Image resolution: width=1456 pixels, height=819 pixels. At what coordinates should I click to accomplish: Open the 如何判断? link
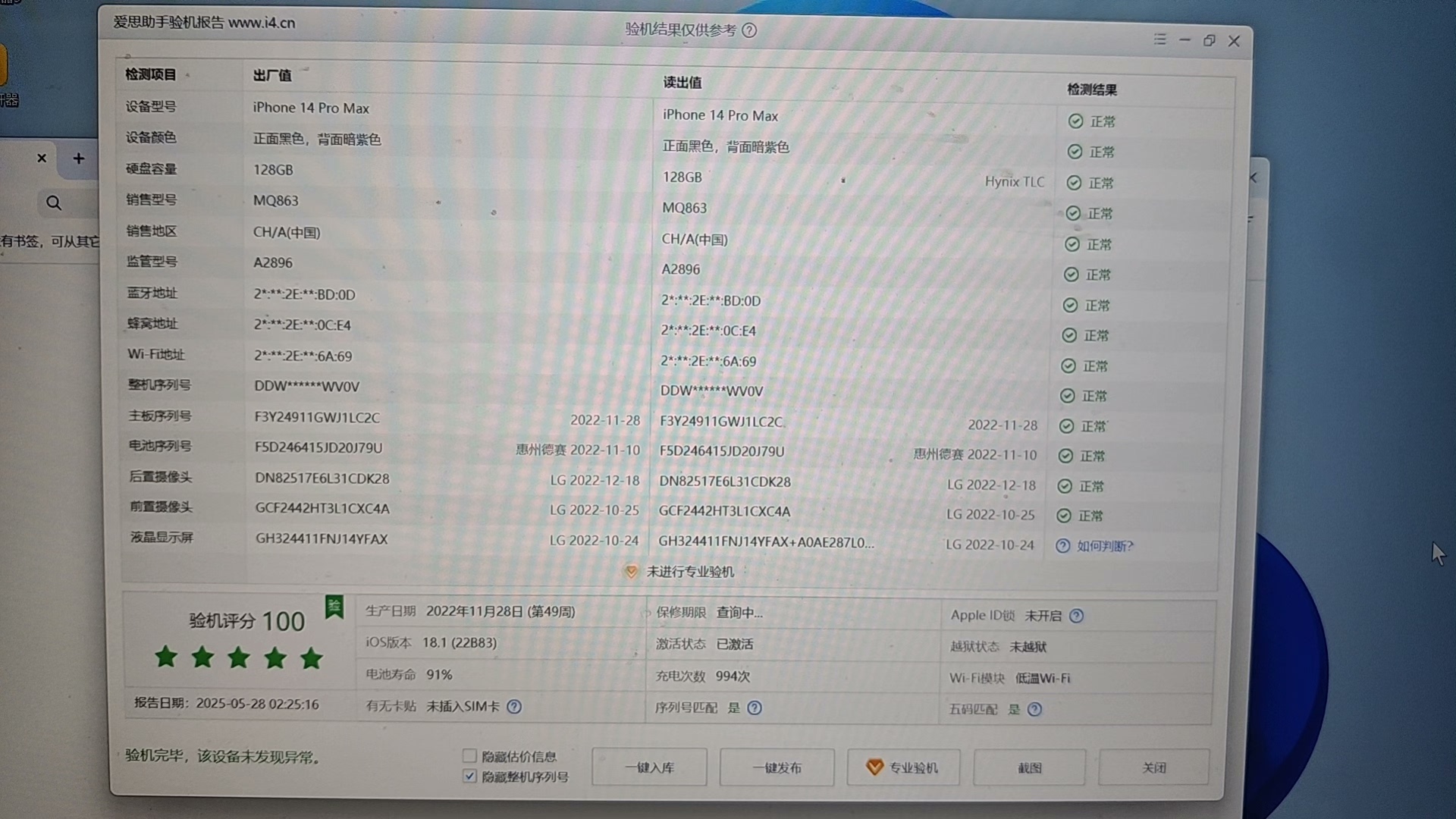(x=1105, y=546)
